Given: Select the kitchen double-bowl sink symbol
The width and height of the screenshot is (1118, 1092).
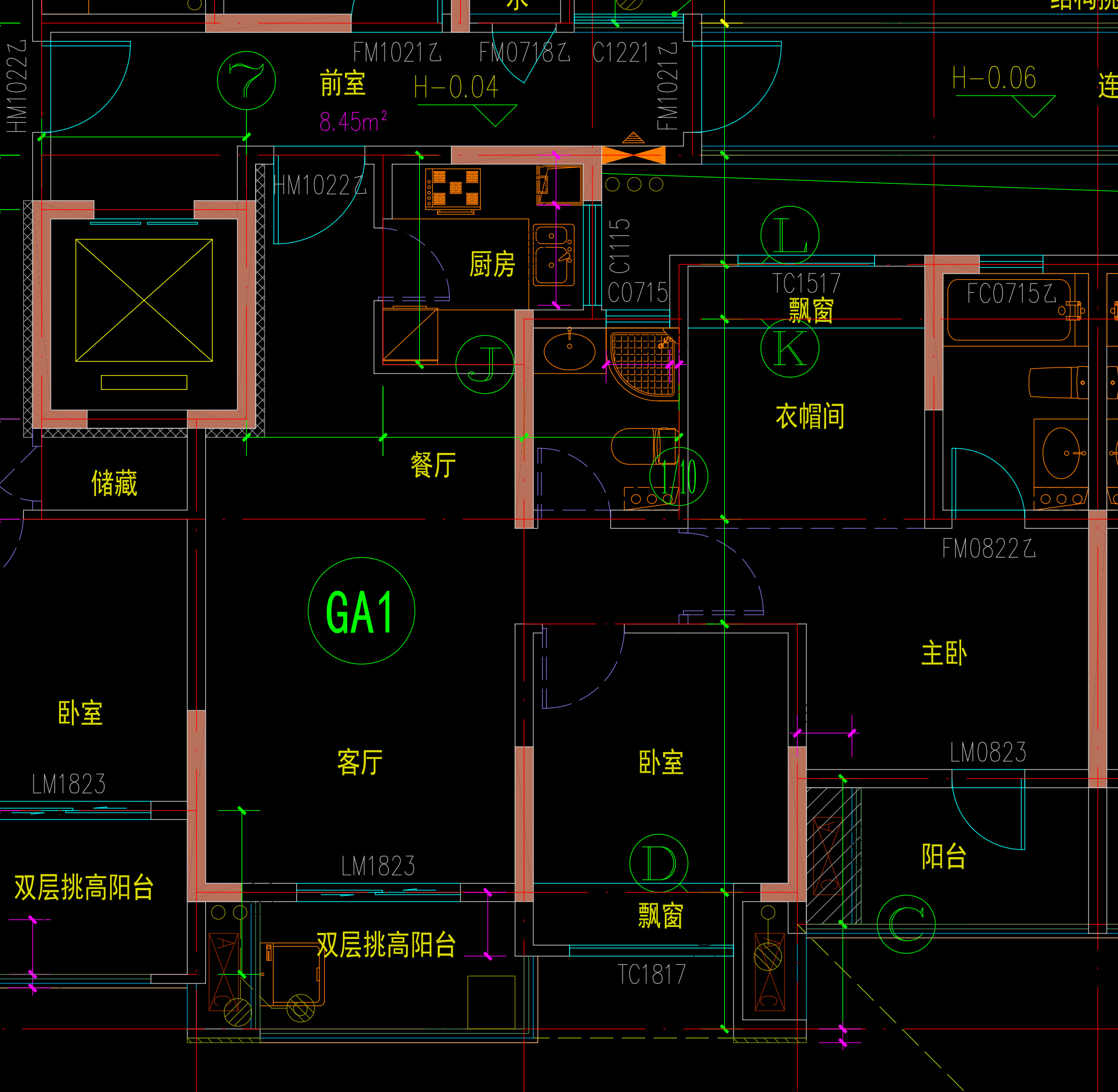Looking at the screenshot, I should pos(554,254).
